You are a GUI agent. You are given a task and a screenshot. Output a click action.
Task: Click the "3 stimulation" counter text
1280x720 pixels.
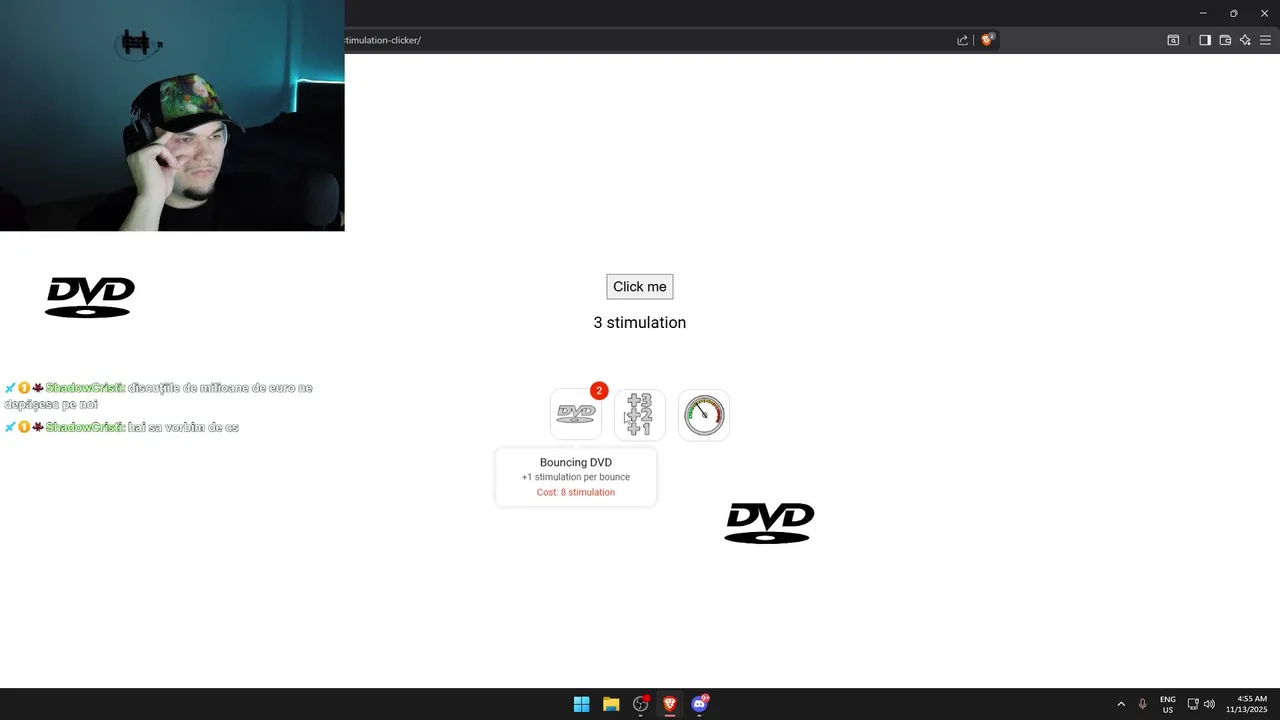tap(640, 323)
